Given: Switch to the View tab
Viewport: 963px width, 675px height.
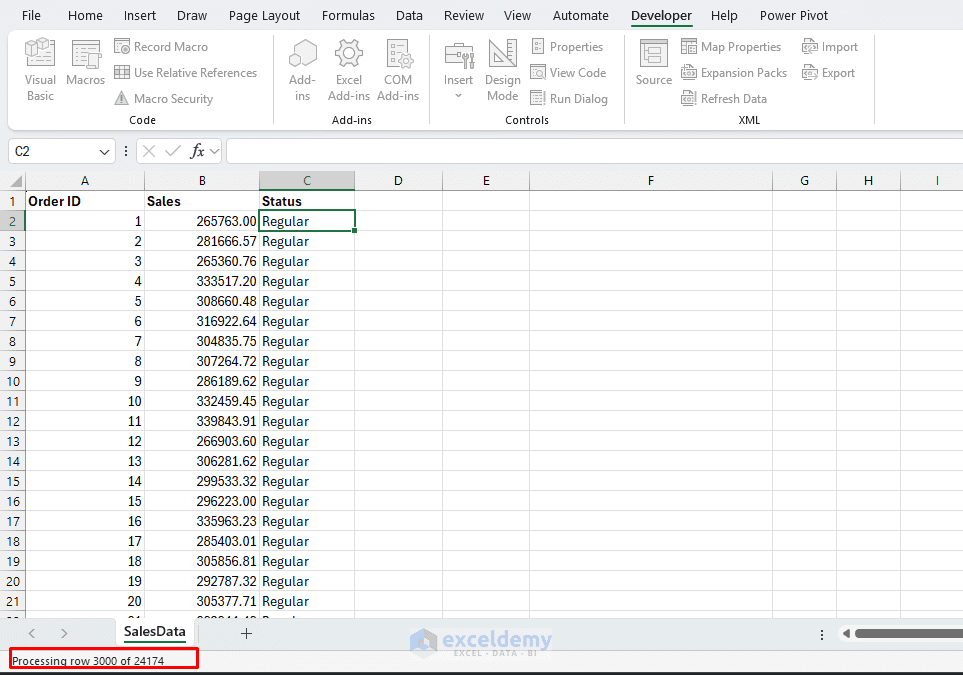Looking at the screenshot, I should (x=517, y=15).
